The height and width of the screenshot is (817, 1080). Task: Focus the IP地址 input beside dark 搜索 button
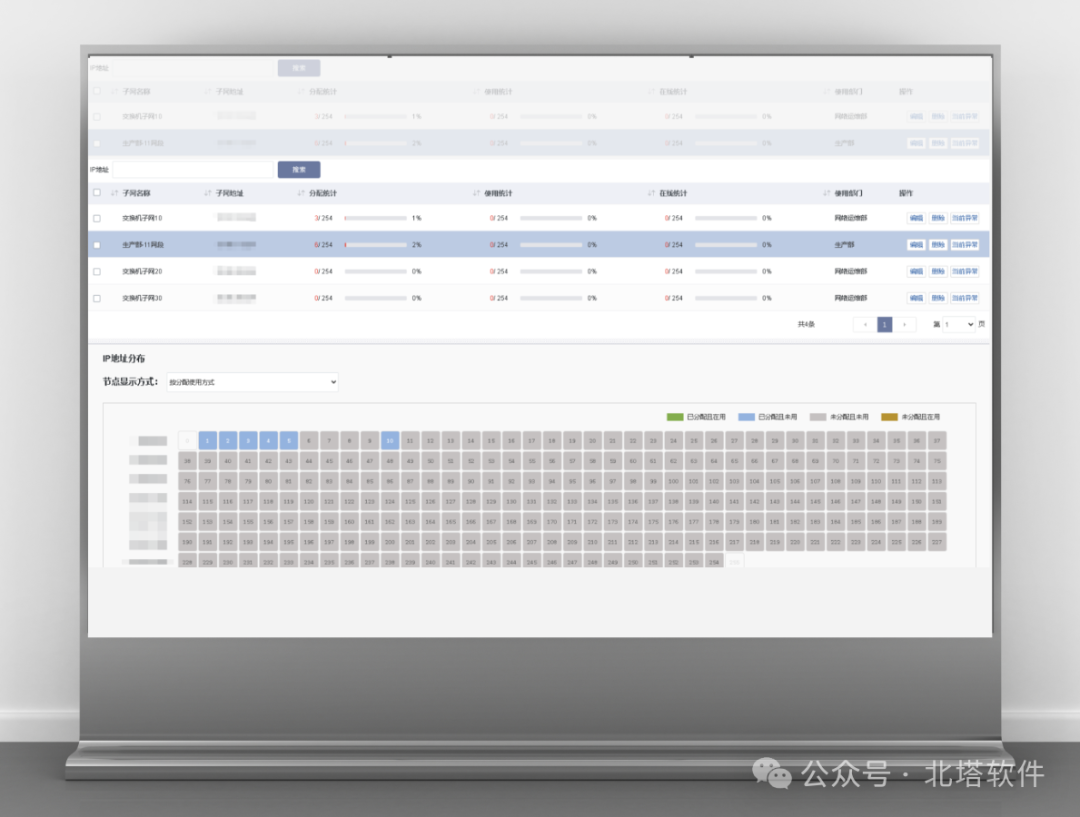193,169
